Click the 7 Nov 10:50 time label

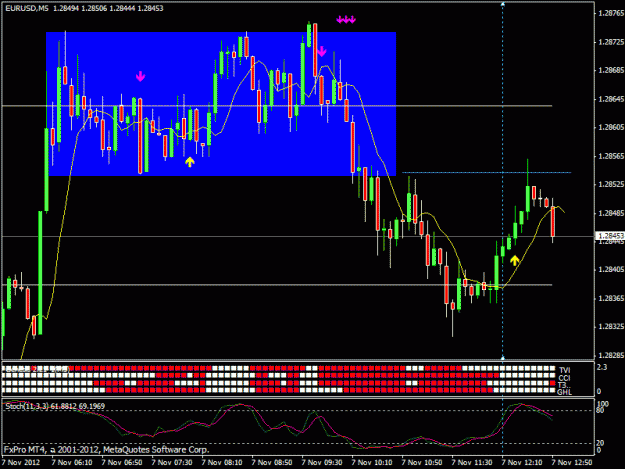pos(422,462)
